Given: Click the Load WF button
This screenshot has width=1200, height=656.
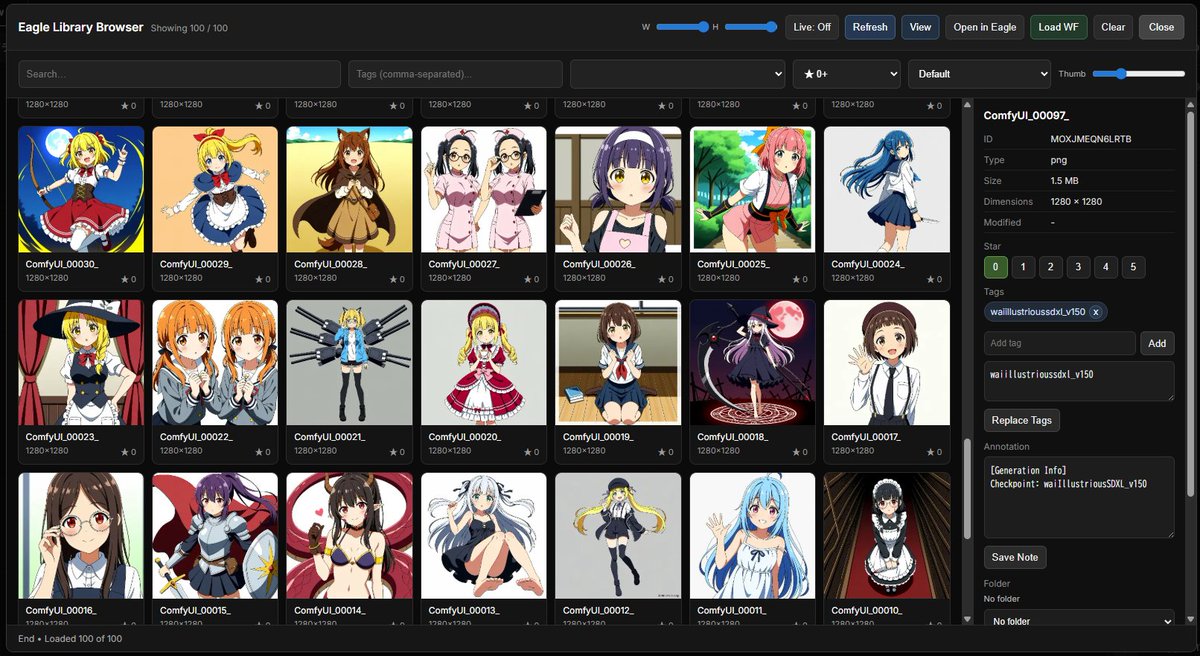Looking at the screenshot, I should [1059, 27].
